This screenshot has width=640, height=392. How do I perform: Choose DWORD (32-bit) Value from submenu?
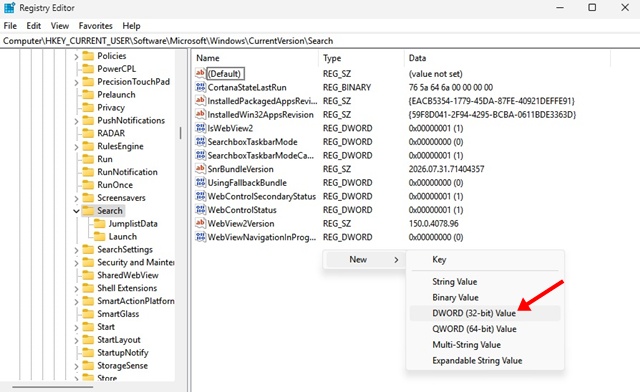click(485, 313)
